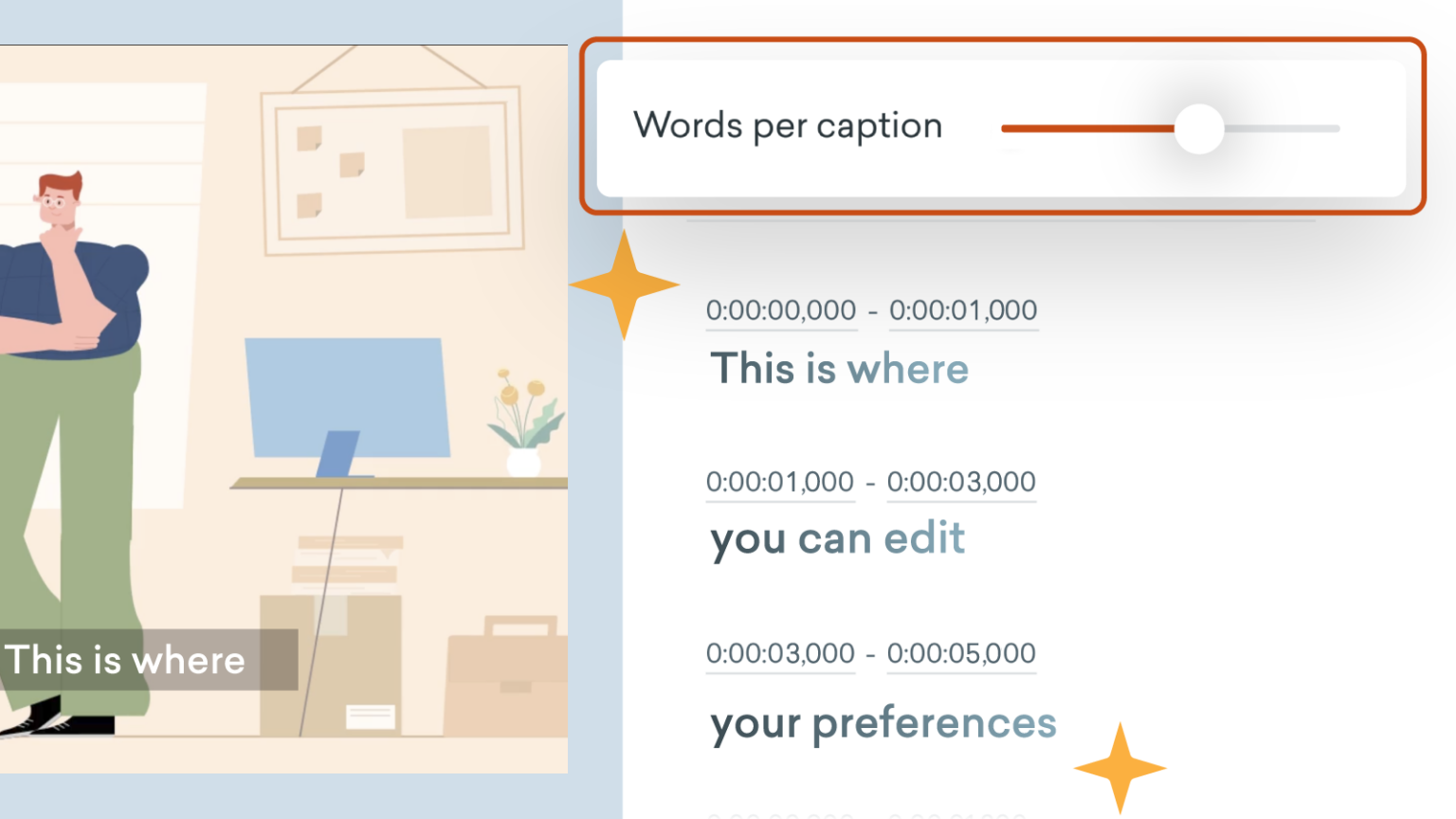Edit the end time 0:00:05,000 of third caption
The height and width of the screenshot is (819, 1456).
[960, 653]
